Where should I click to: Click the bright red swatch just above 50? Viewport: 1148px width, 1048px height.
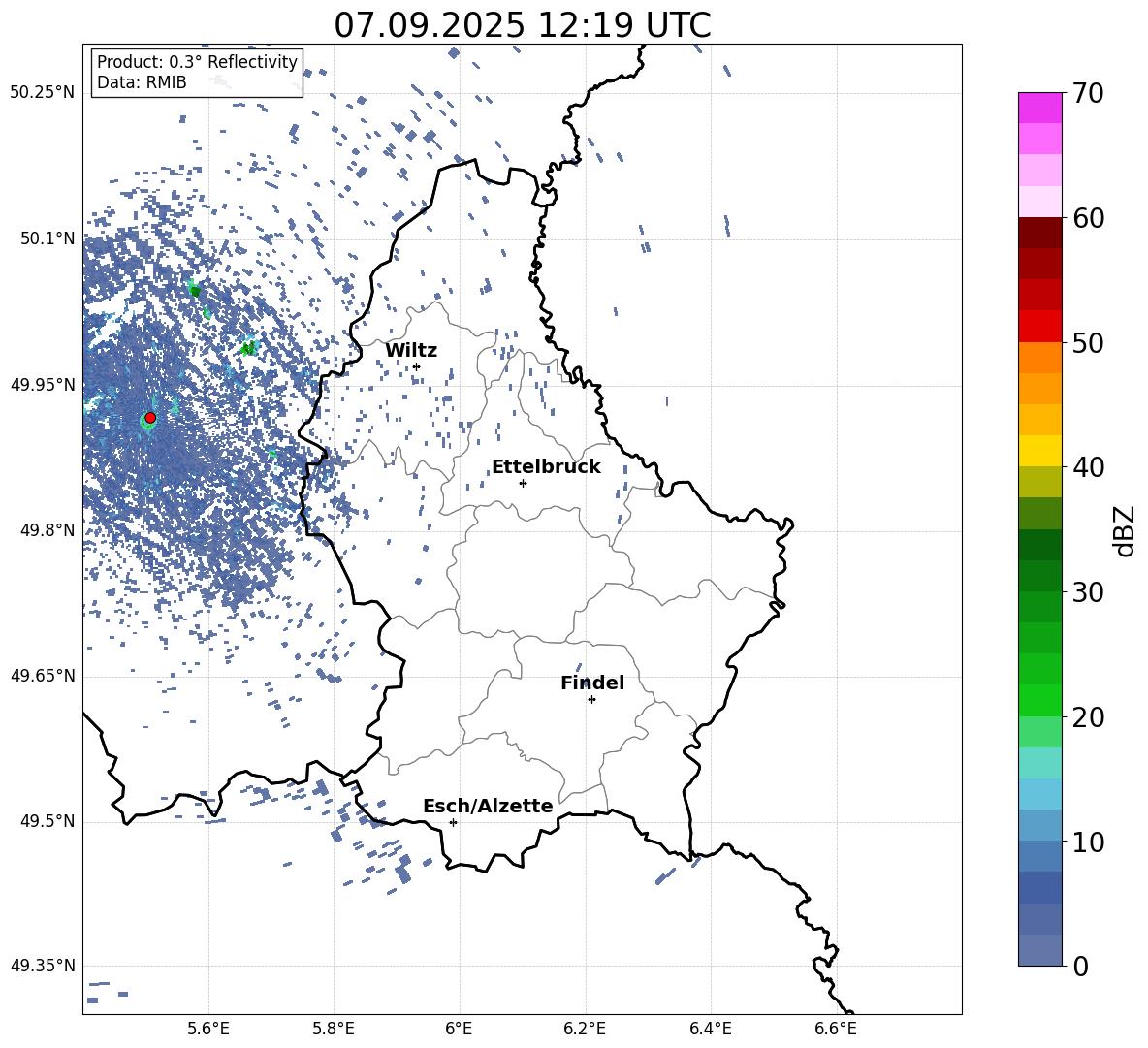1039,327
